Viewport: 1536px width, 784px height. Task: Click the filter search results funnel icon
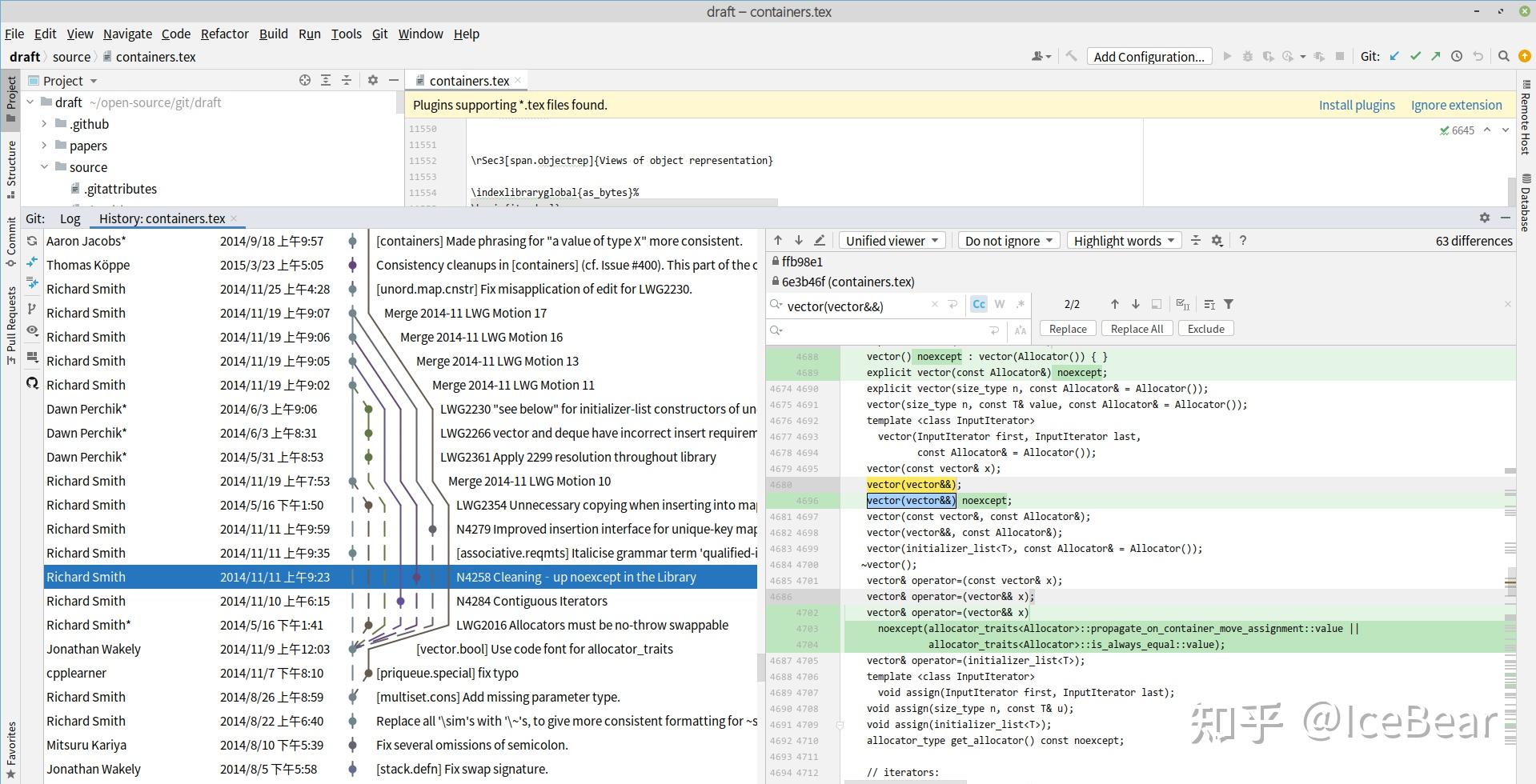pyautogui.click(x=1229, y=304)
